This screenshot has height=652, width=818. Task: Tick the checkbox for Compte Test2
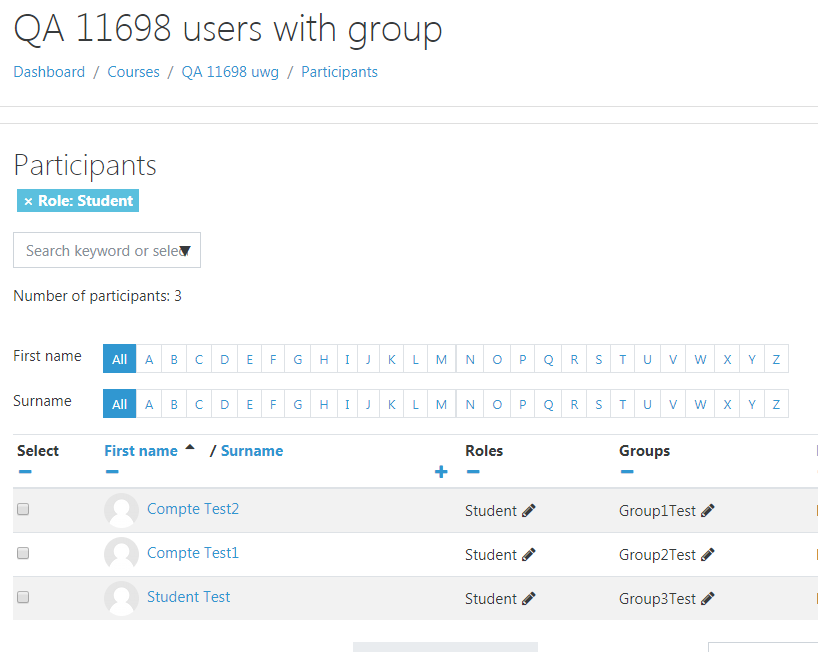[23, 509]
